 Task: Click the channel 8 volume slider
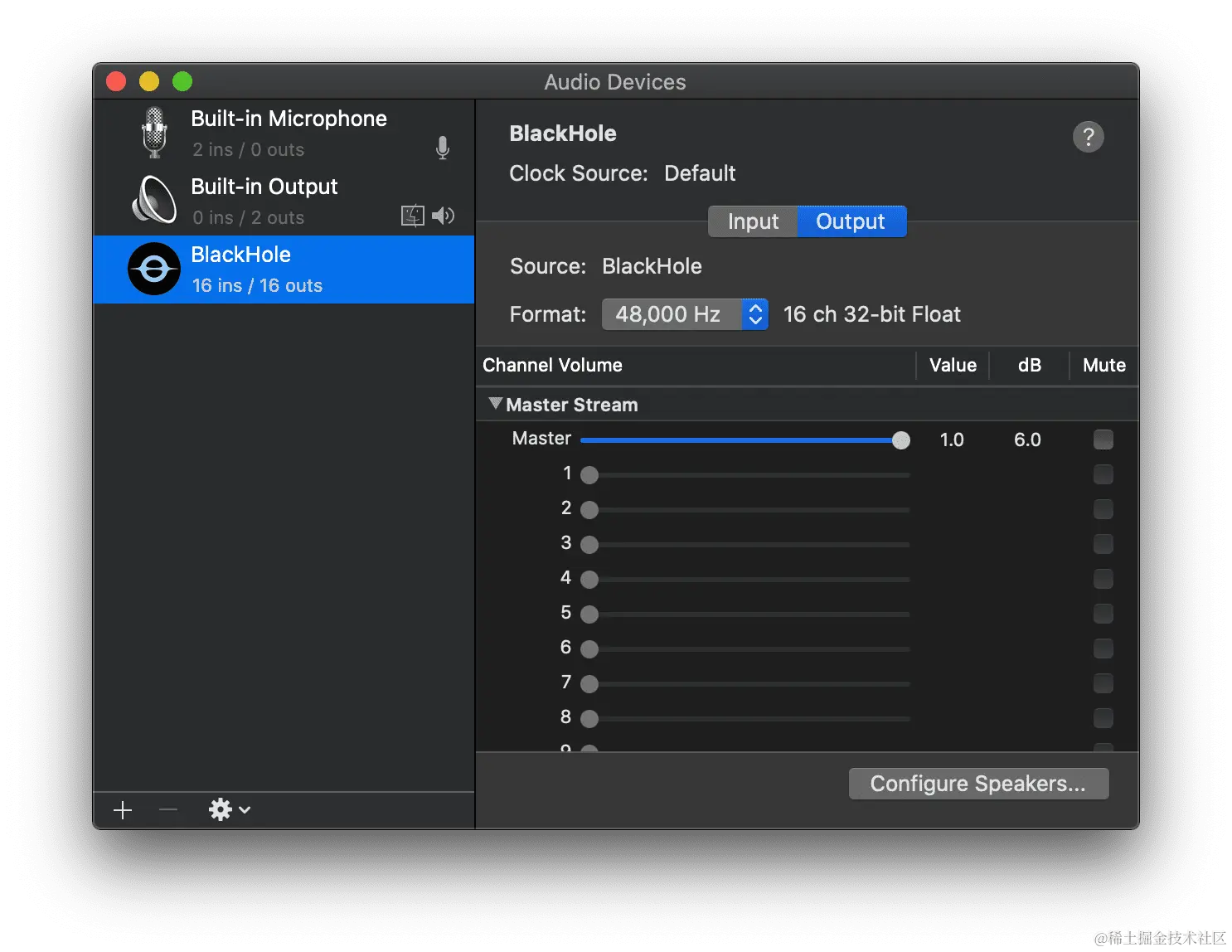pyautogui.click(x=745, y=719)
